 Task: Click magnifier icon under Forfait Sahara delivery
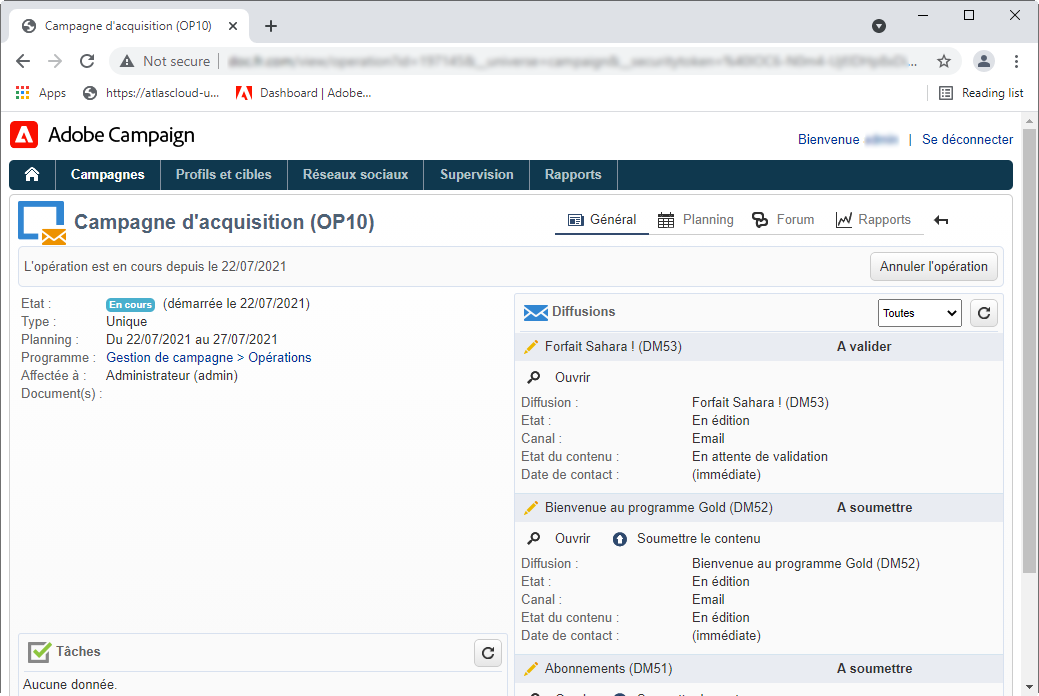[x=533, y=377]
